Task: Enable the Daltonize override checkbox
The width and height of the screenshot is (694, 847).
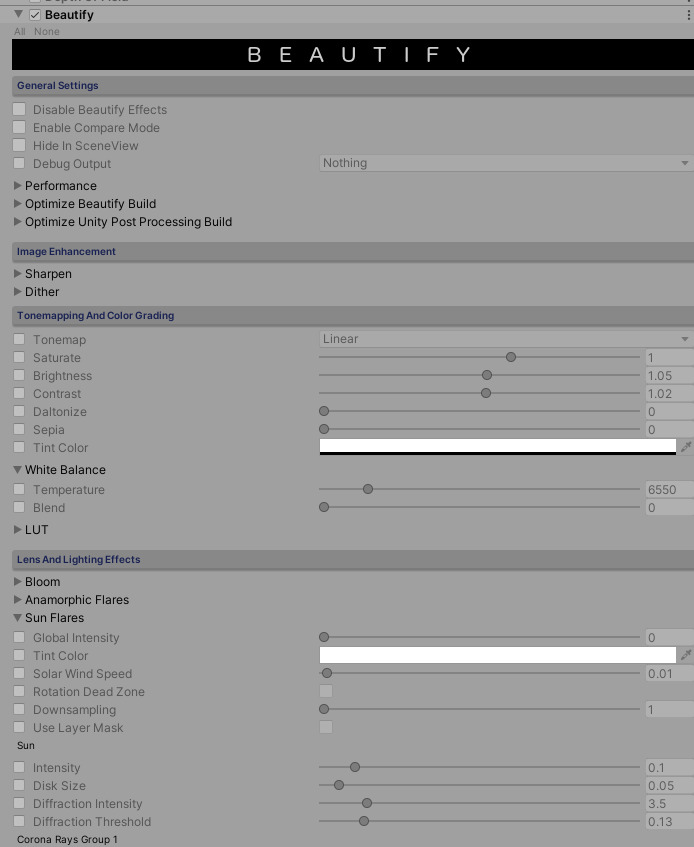Action: (19, 411)
